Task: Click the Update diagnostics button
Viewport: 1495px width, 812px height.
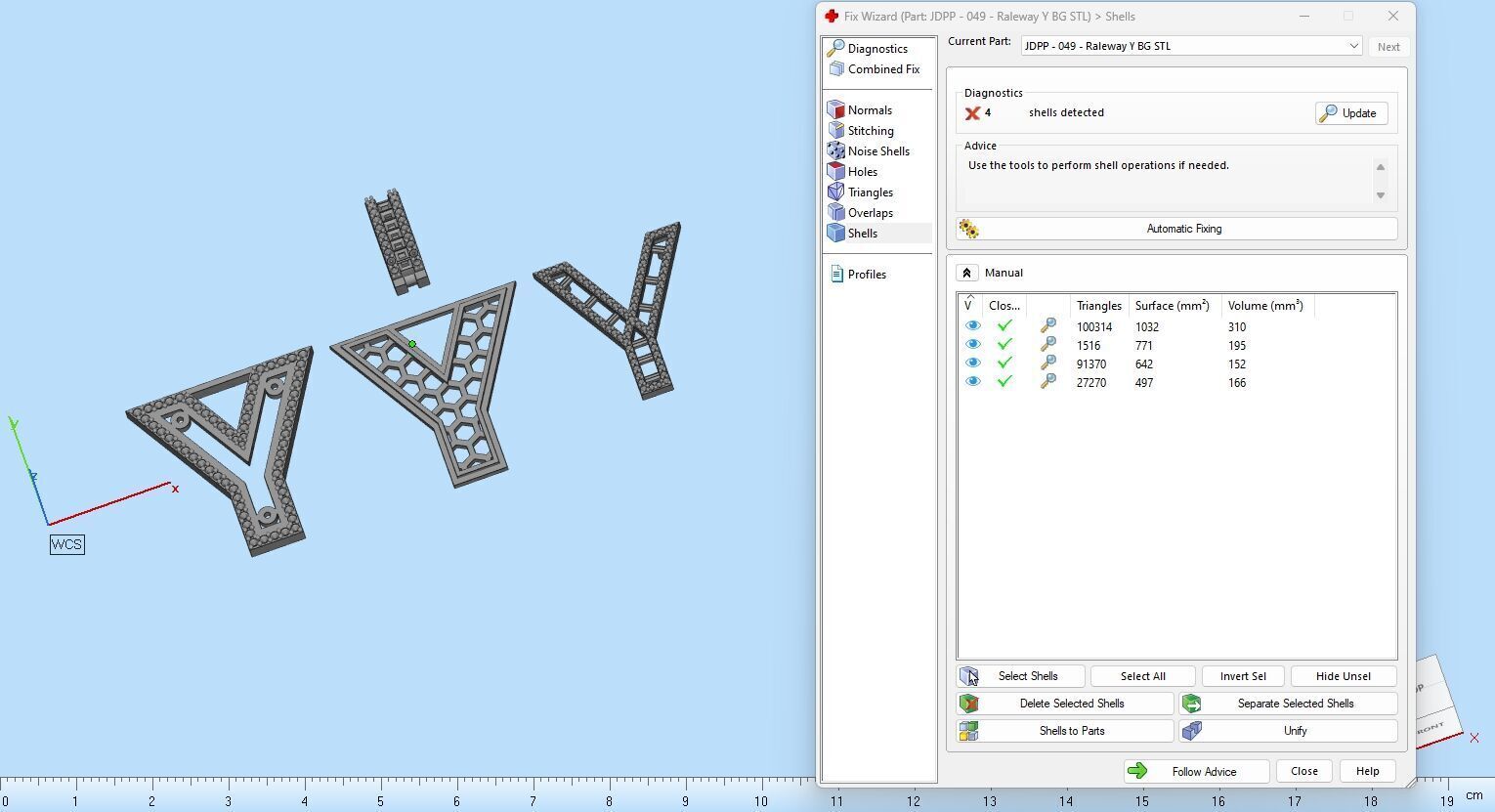Action: 1350,113
